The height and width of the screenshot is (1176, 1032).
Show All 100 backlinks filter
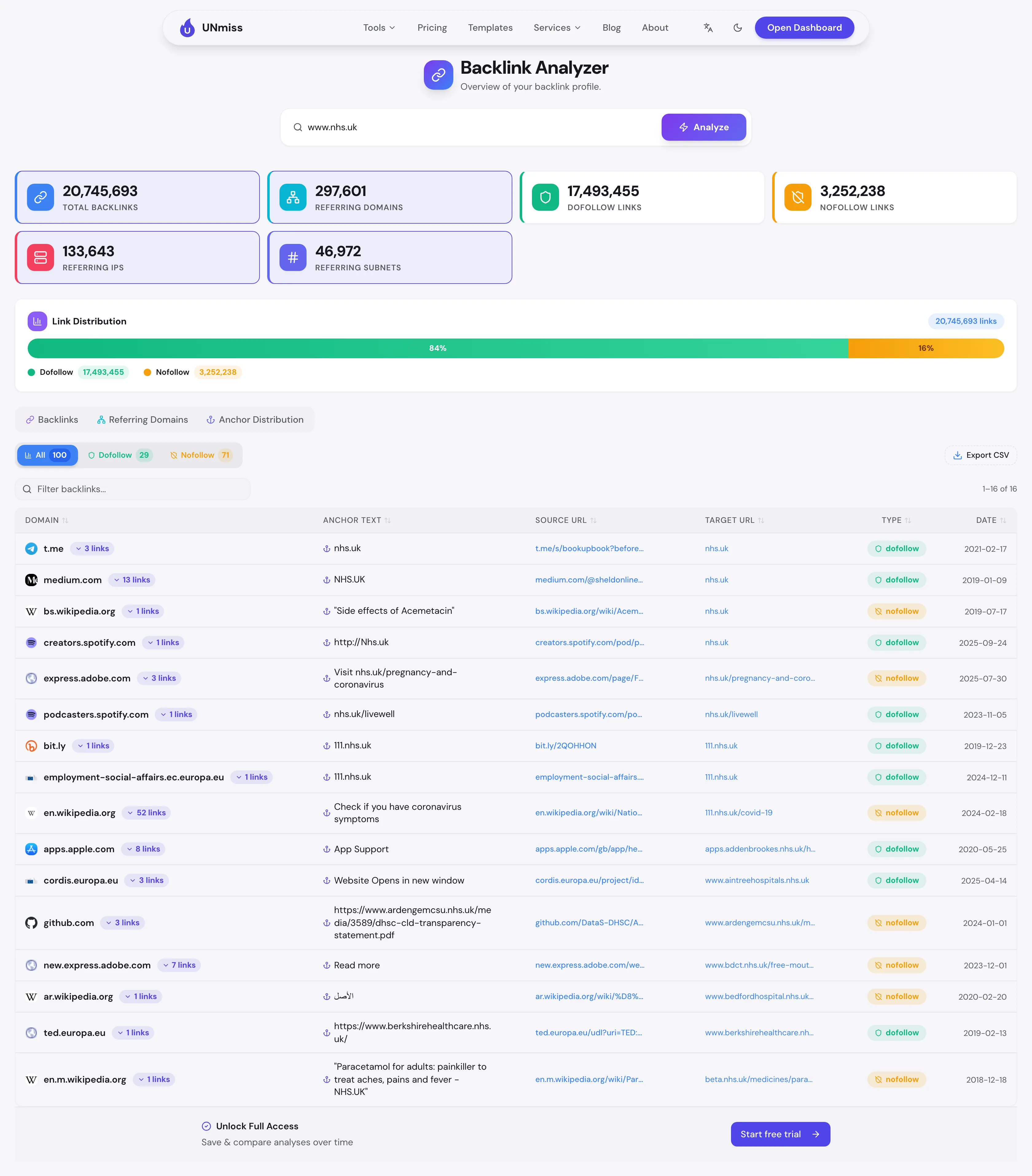point(47,455)
